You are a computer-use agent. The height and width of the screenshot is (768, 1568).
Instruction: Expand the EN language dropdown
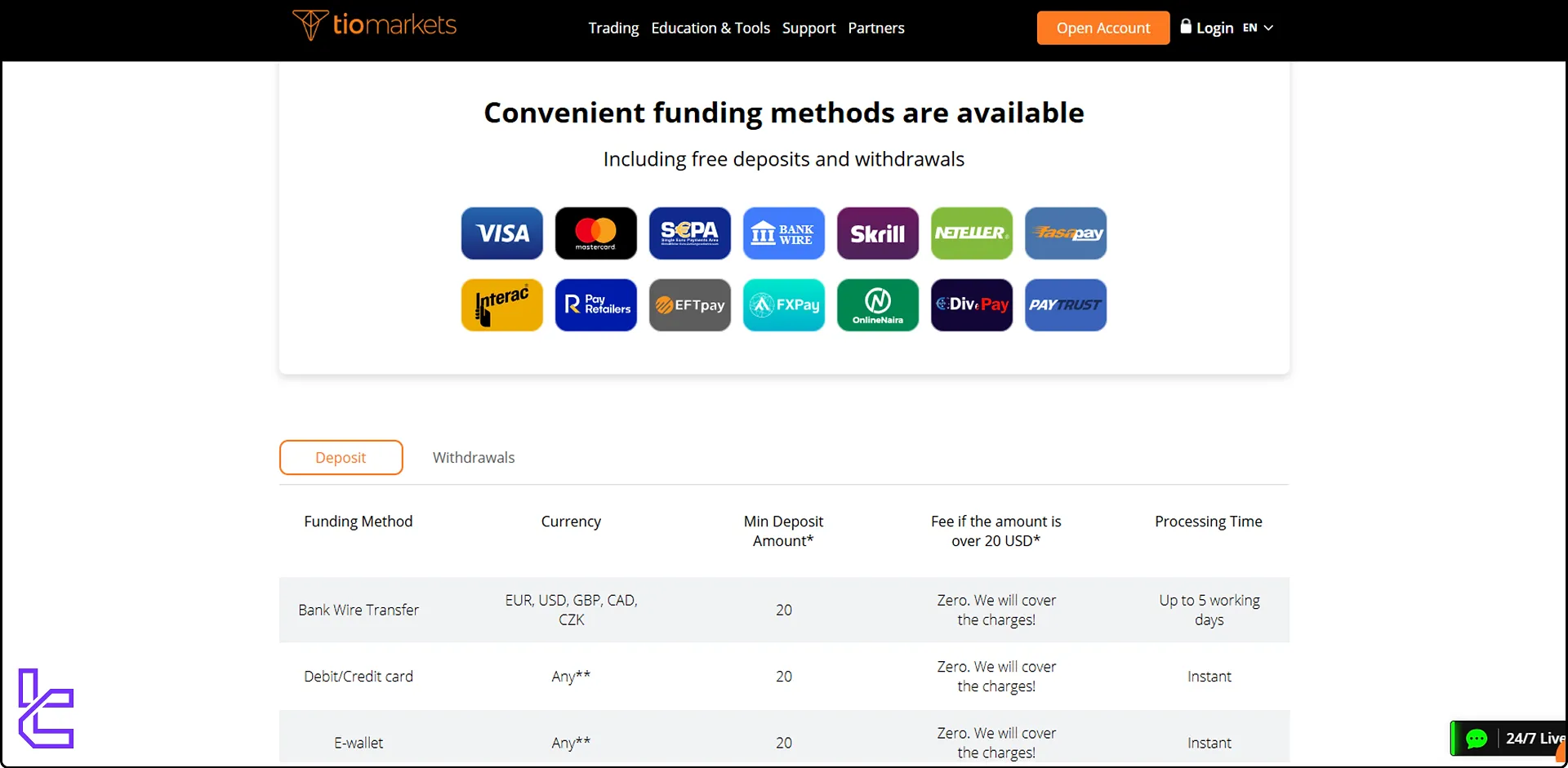pos(1258,28)
